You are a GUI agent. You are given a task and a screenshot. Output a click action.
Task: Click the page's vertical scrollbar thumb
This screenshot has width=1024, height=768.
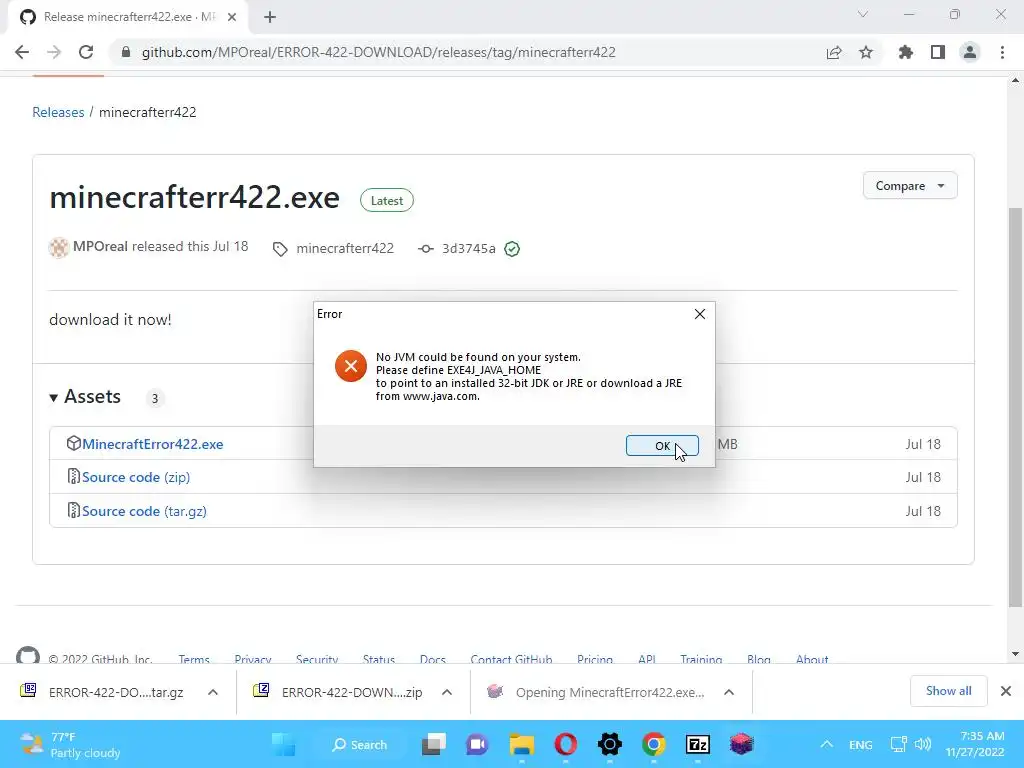(1015, 408)
